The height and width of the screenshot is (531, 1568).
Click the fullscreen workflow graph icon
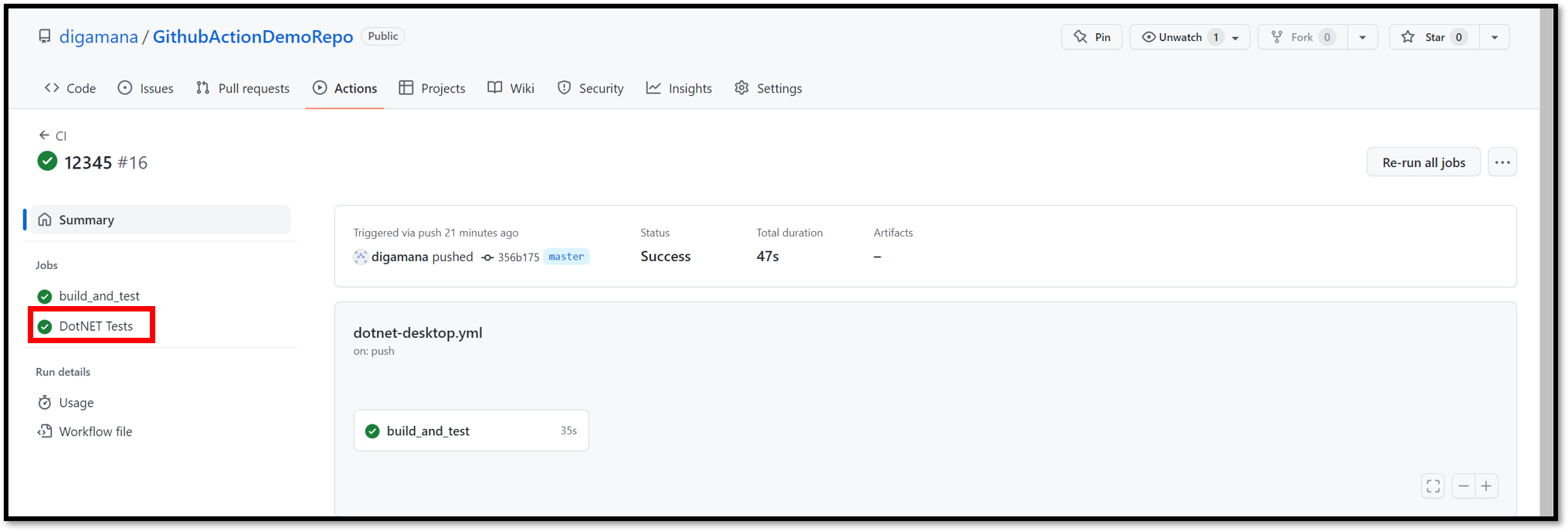coord(1433,486)
